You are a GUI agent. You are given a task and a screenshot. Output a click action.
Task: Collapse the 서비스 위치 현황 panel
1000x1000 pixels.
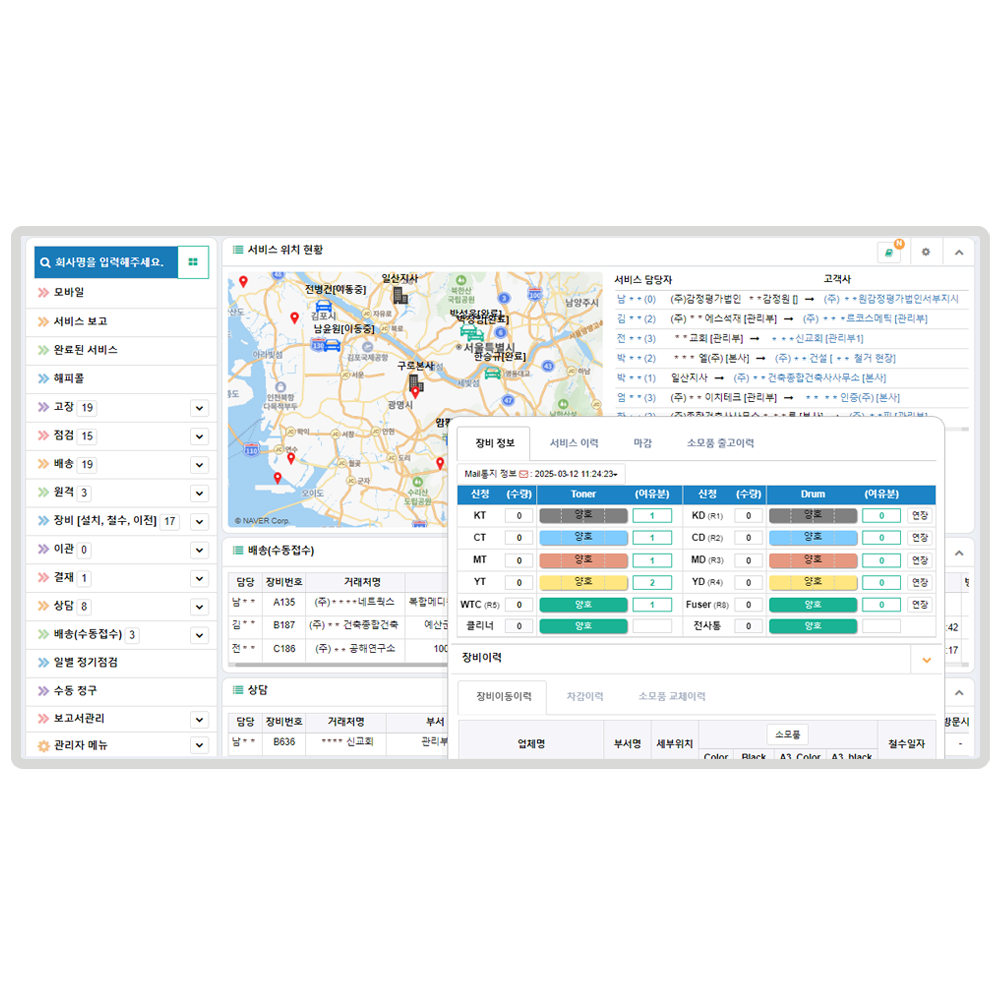point(958,252)
